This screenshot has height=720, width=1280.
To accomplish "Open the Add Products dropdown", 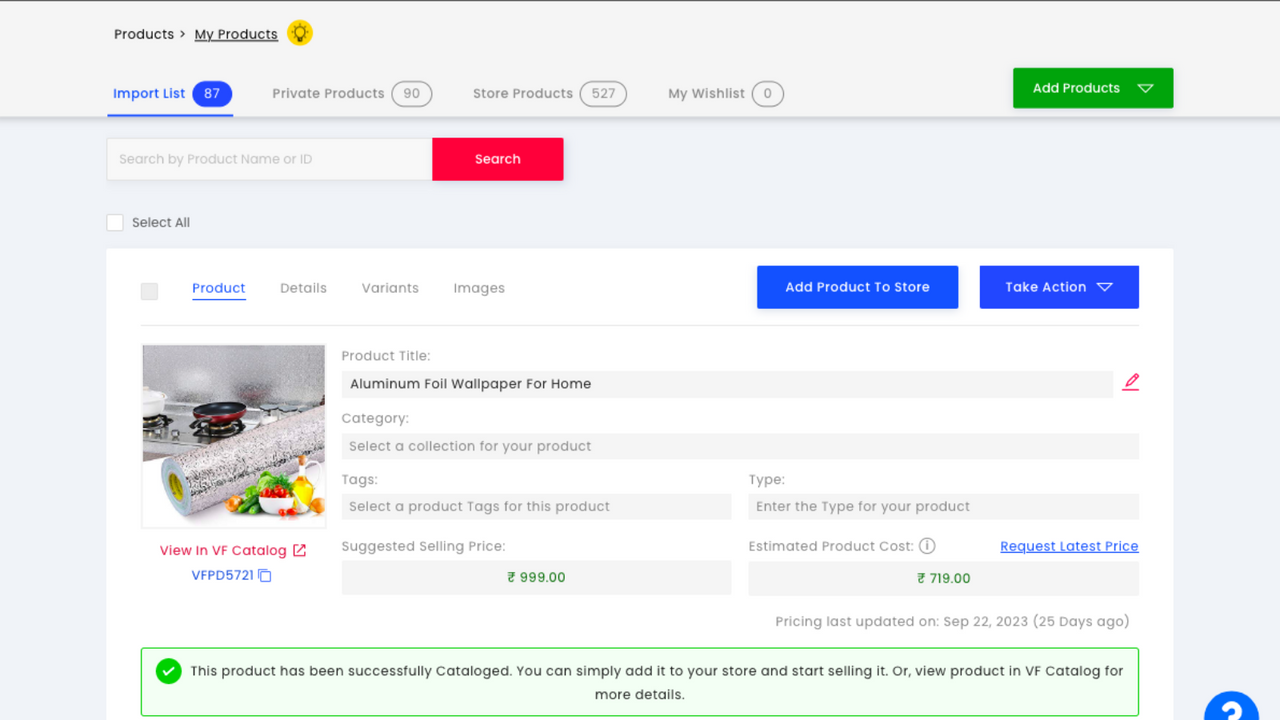I will (x=1092, y=88).
